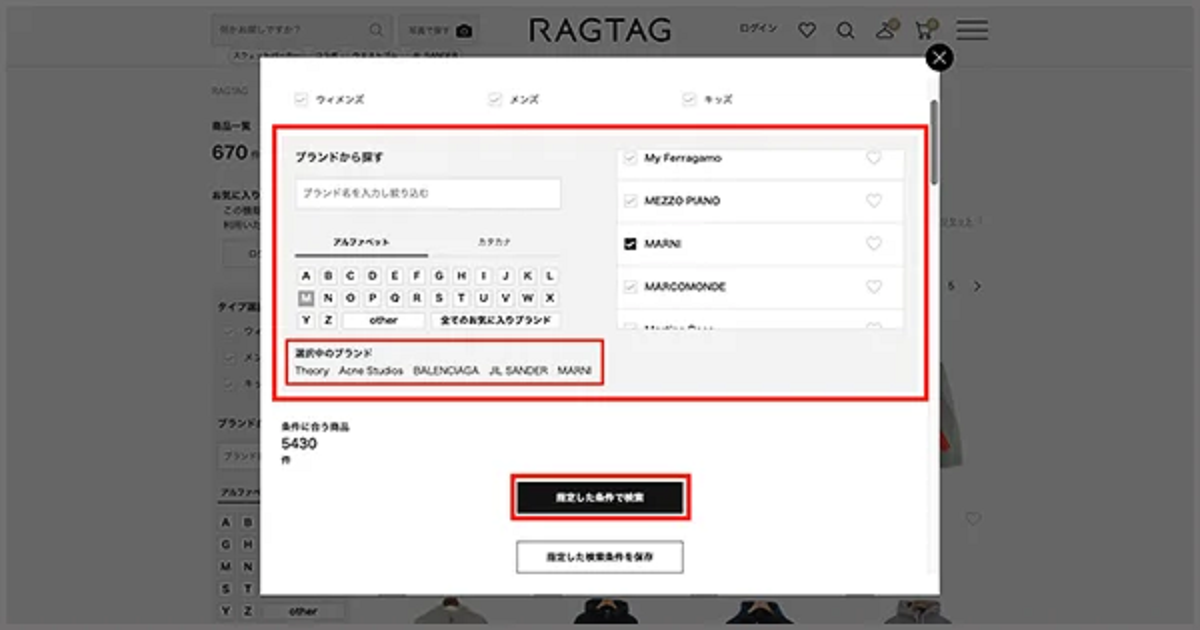Filter brands by letter G in modal

click(439, 276)
